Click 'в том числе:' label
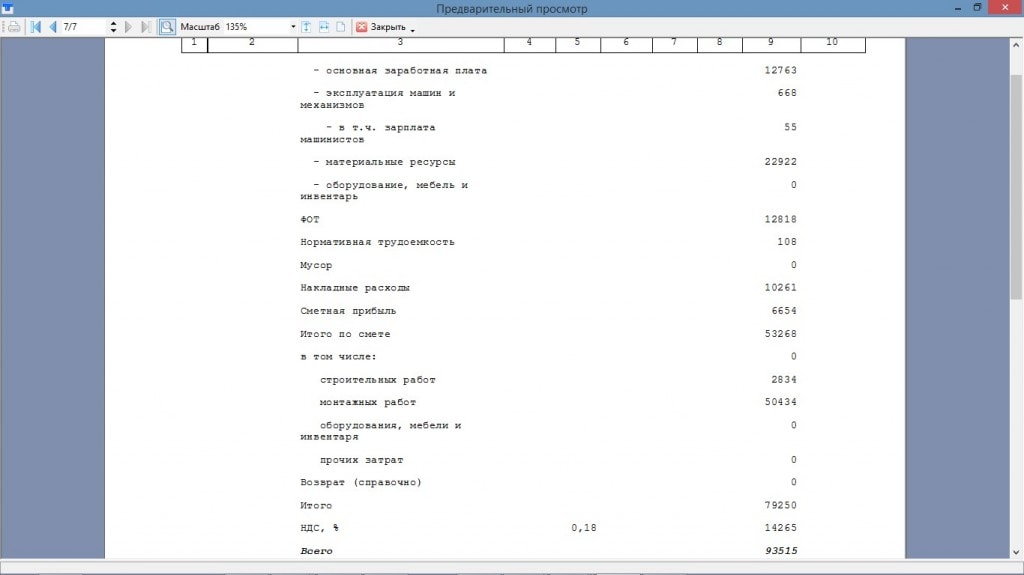1024x575 pixels. pyautogui.click(x=338, y=357)
